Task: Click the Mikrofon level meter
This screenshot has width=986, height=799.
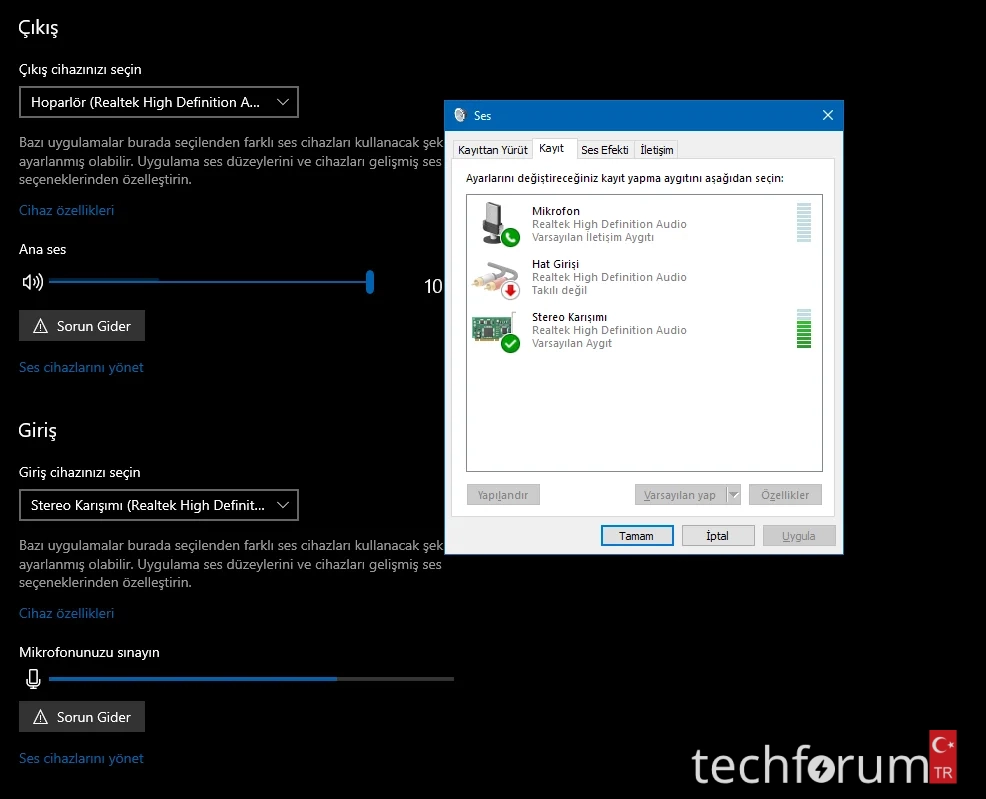Action: 804,223
